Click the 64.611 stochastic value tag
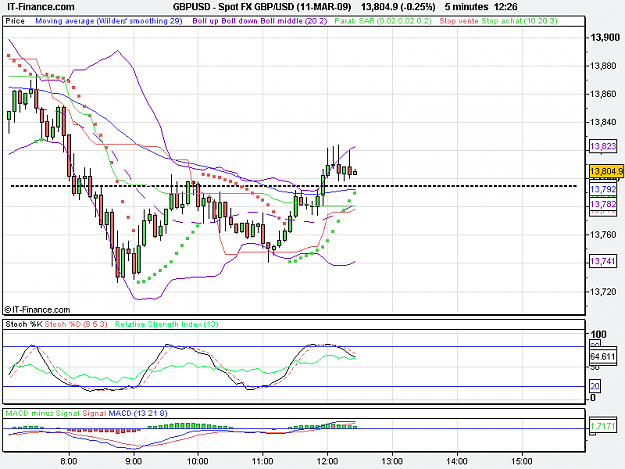 click(x=603, y=356)
